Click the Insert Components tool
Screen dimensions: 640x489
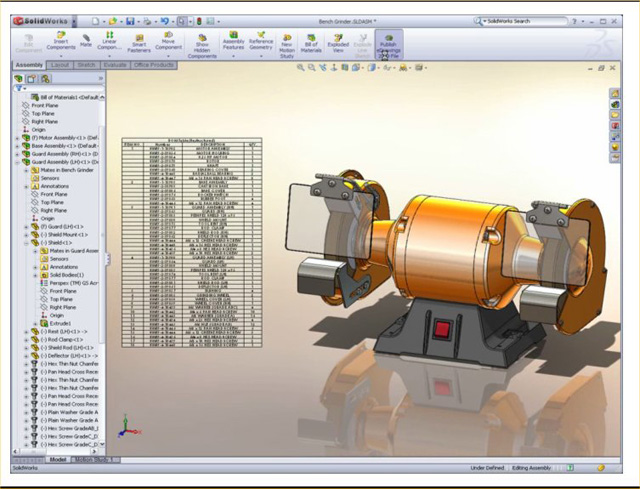click(63, 42)
